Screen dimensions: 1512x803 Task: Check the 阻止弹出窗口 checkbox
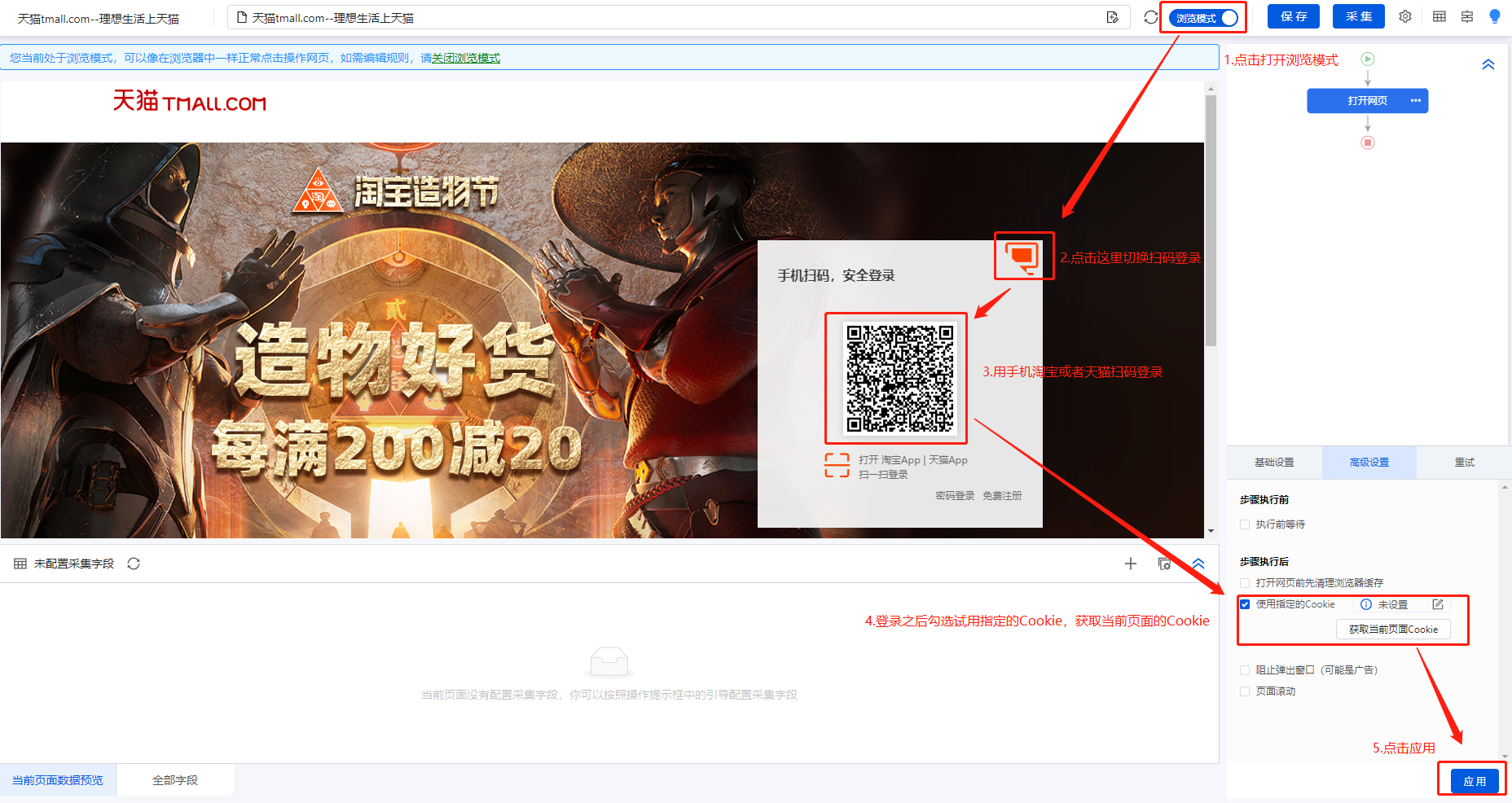[x=1245, y=670]
